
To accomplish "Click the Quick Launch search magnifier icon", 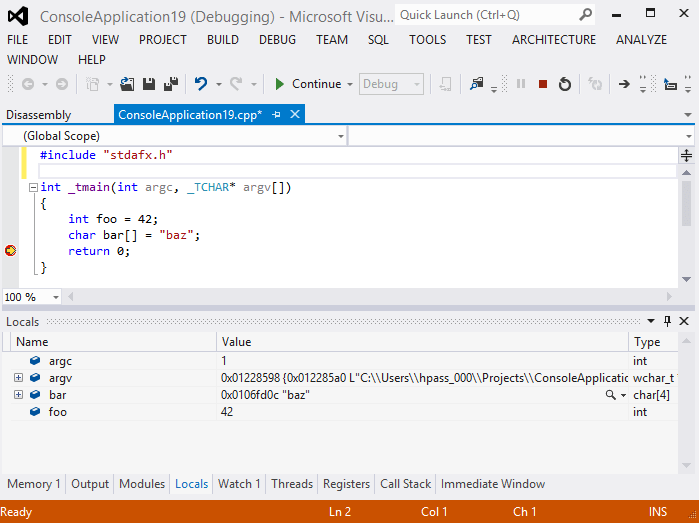I will tap(585, 15).
